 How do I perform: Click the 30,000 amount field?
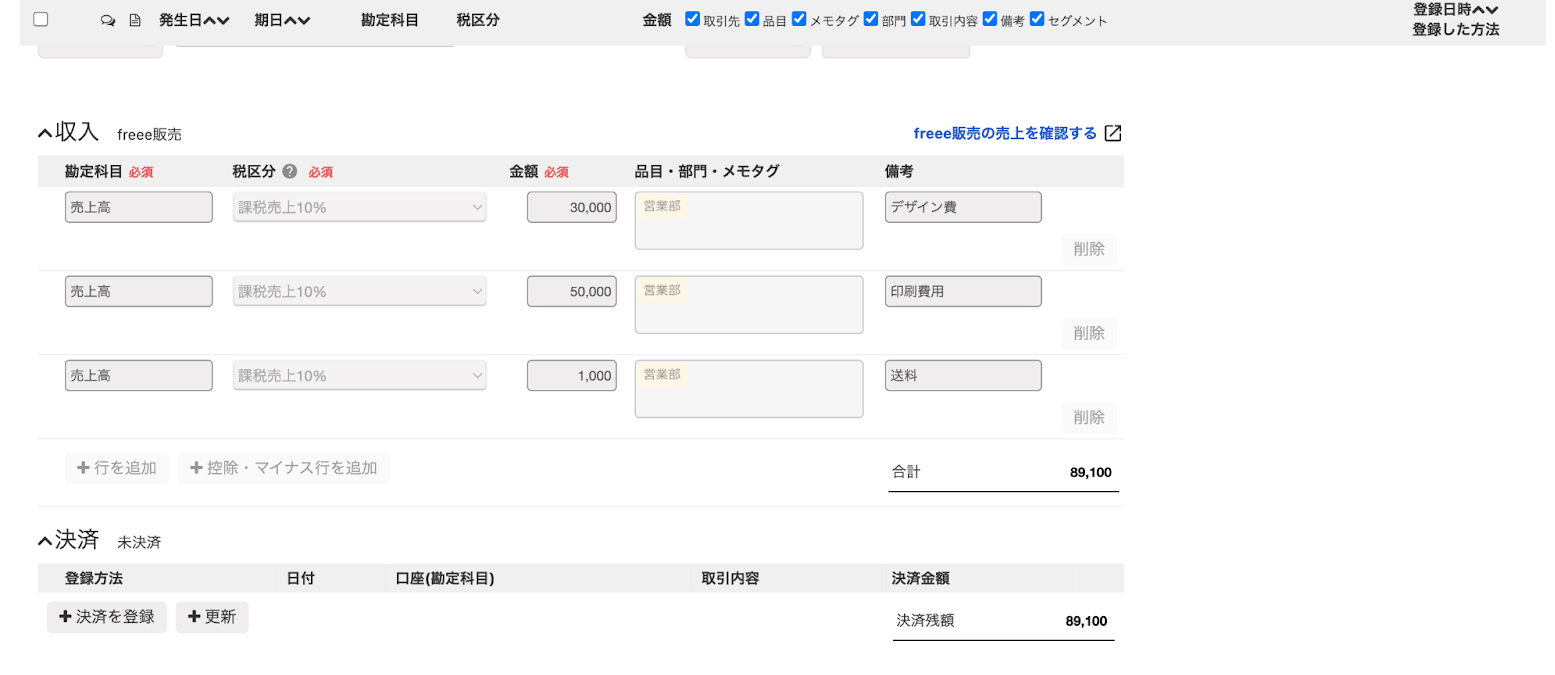click(572, 207)
